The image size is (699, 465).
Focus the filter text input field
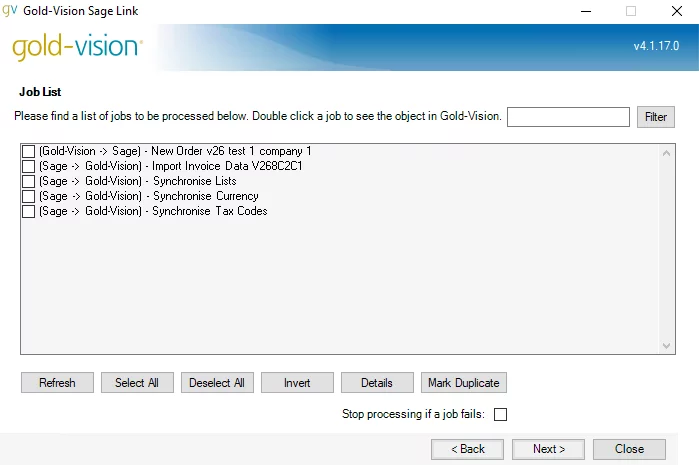pos(568,117)
